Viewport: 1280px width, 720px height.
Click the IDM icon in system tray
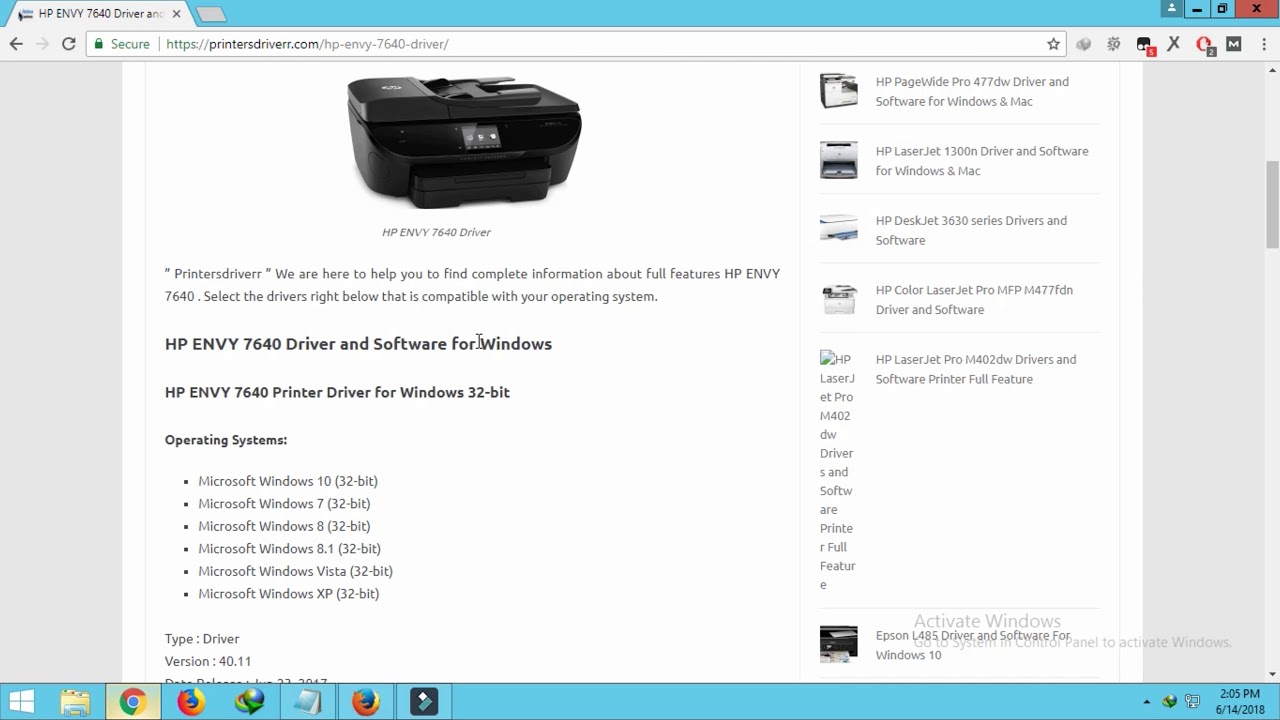1169,702
